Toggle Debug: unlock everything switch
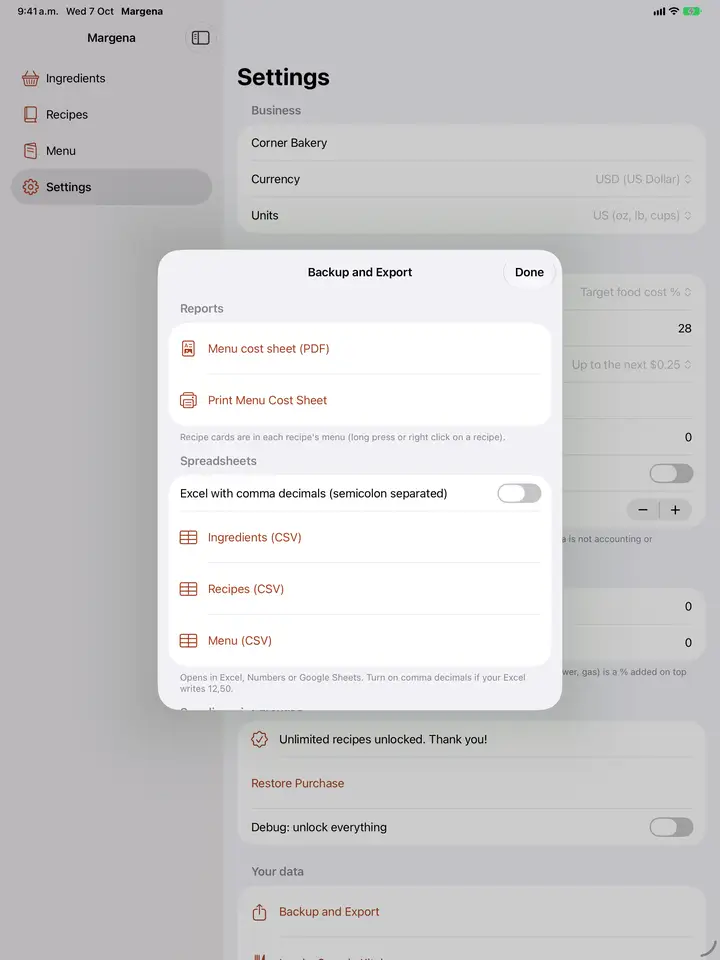Screen dimensions: 720x960 tap(671, 827)
